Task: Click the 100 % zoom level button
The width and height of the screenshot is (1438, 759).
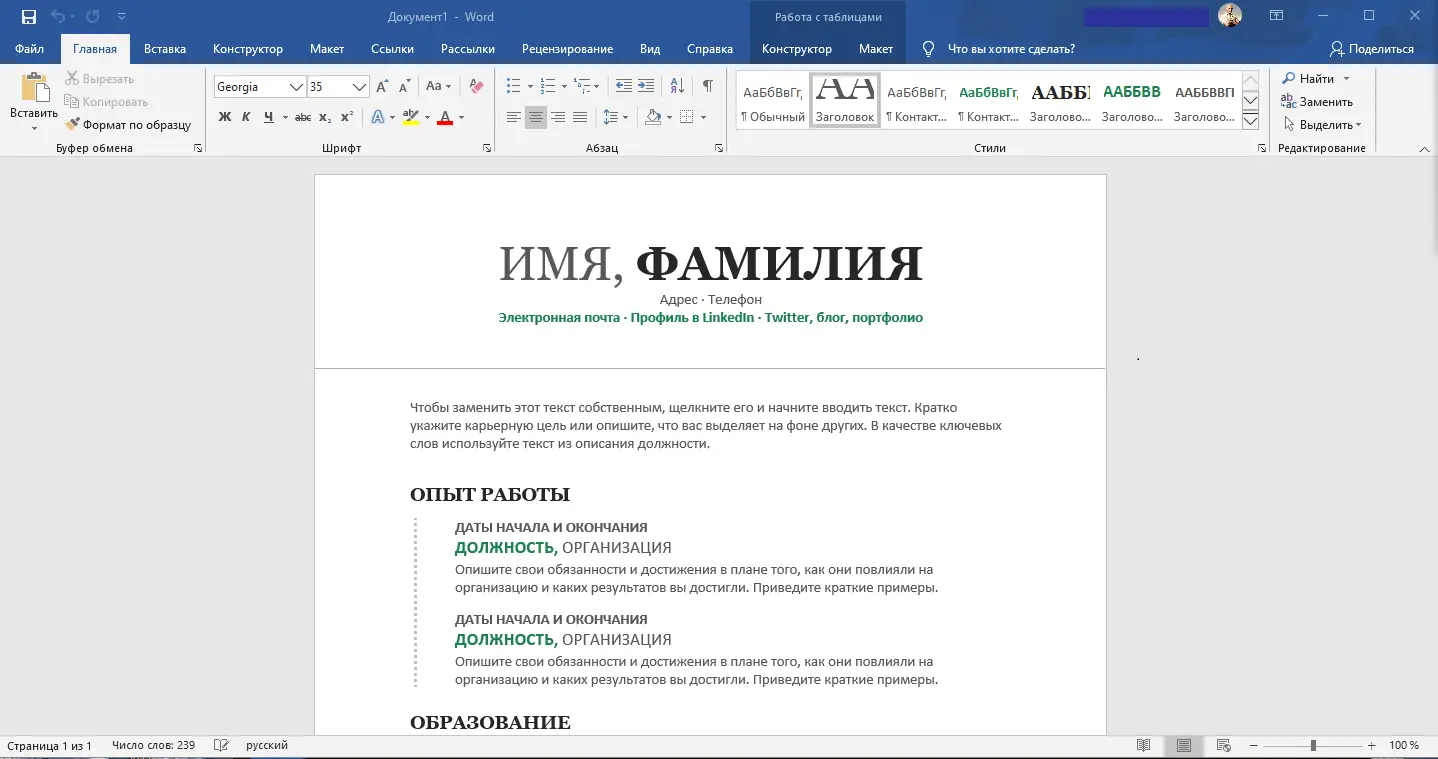Action: pos(1404,745)
